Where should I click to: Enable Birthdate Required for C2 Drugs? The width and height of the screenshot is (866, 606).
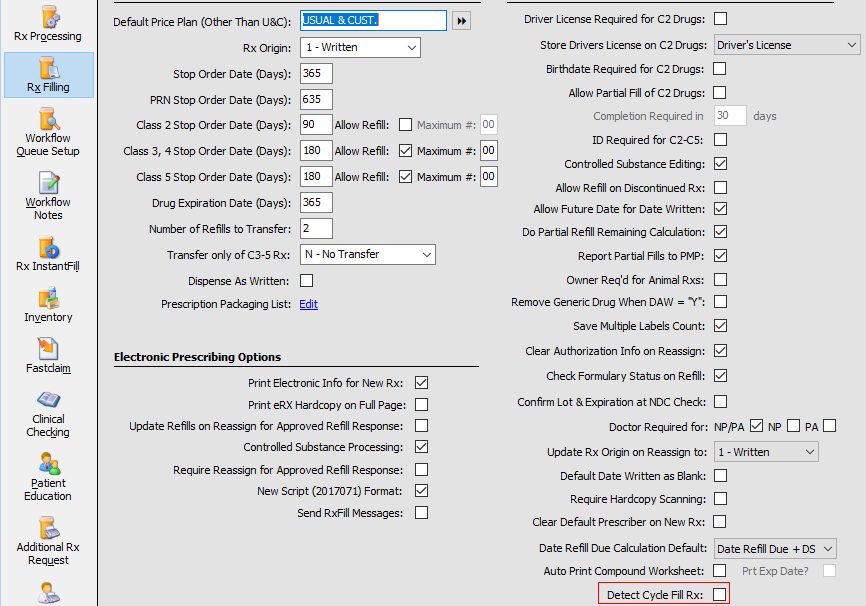(720, 68)
